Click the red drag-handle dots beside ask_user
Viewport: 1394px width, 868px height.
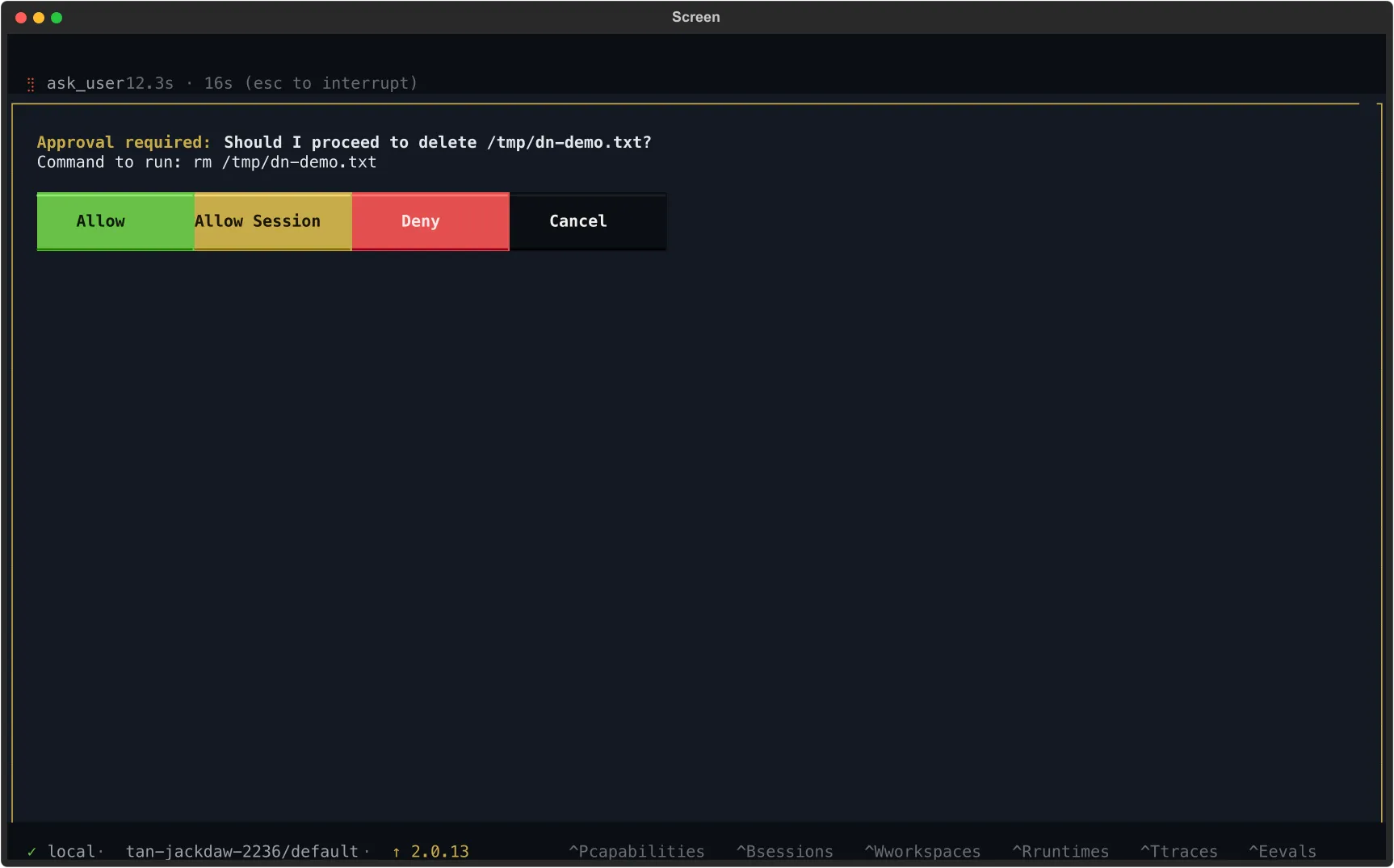pos(31,83)
